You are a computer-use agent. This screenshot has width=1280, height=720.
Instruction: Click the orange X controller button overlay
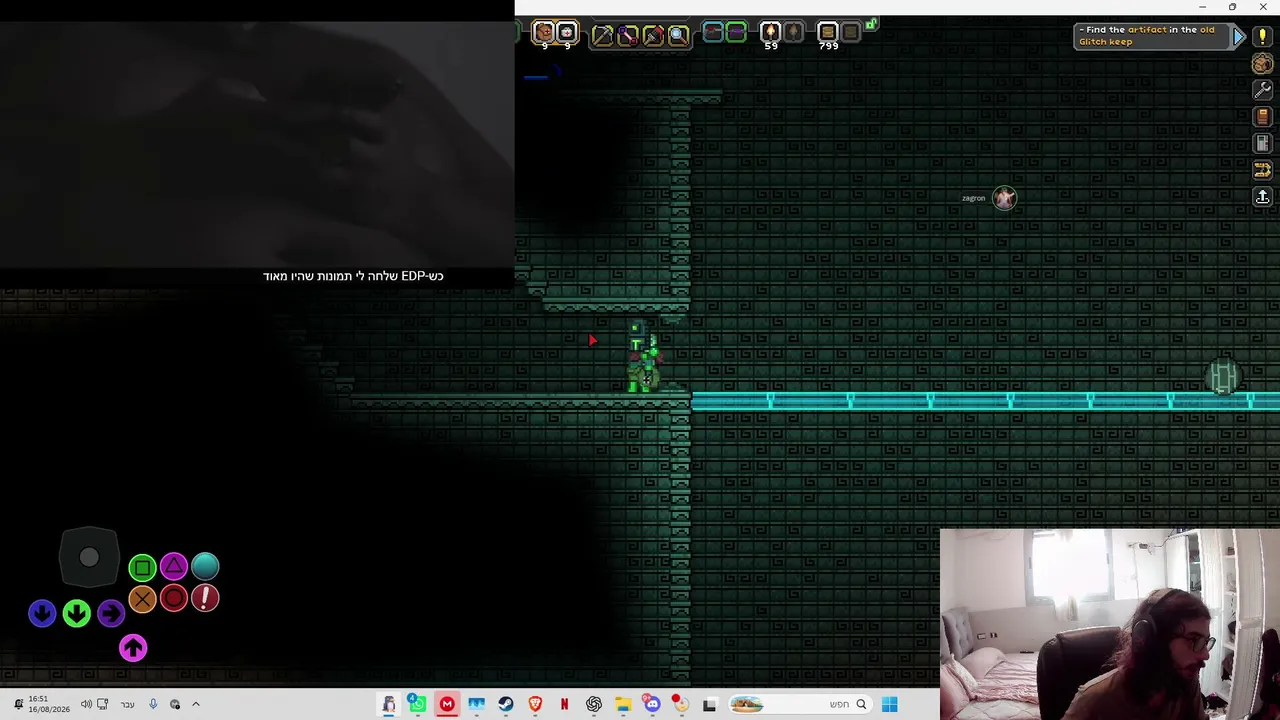coord(142,599)
